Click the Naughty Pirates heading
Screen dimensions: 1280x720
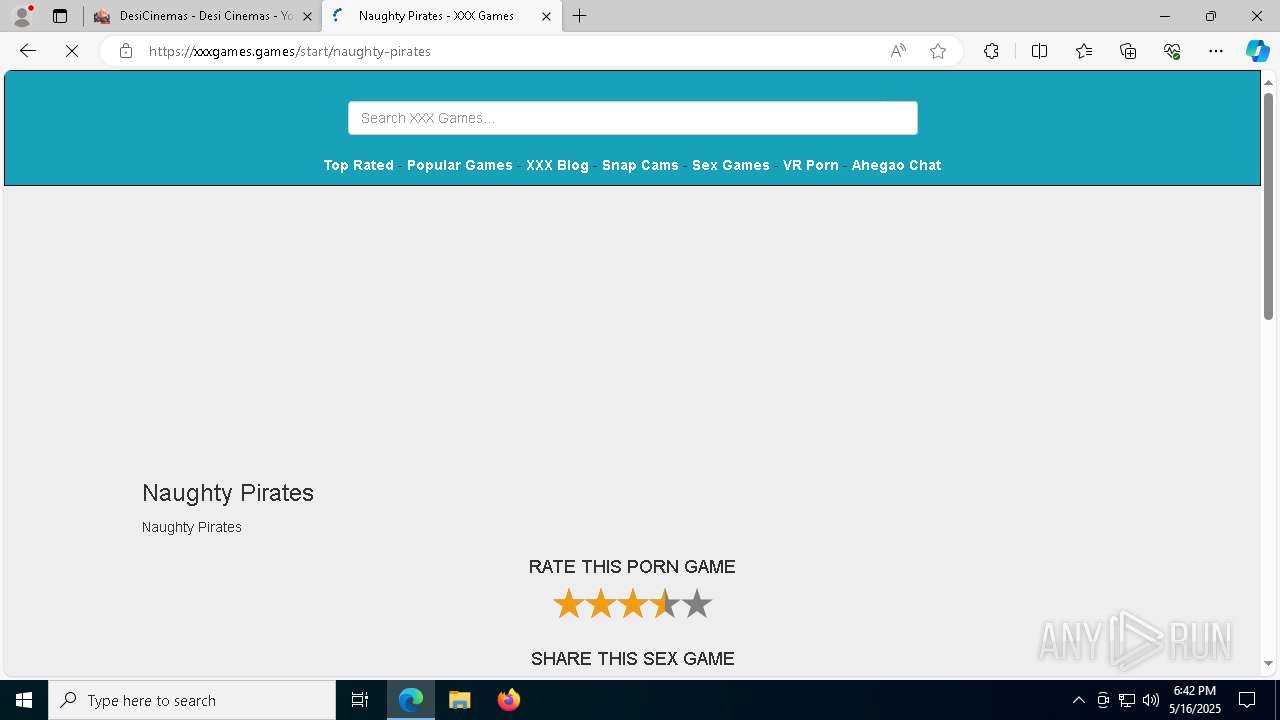point(228,493)
